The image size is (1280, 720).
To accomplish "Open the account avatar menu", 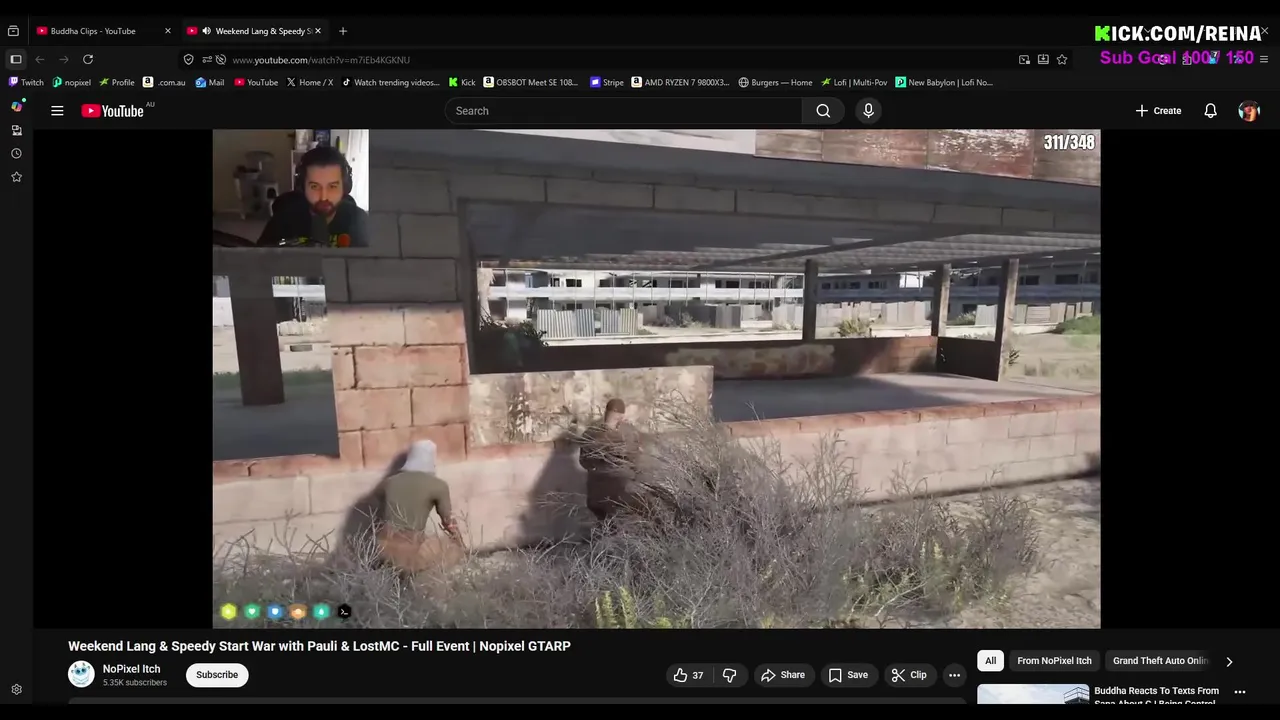I will click(1249, 111).
